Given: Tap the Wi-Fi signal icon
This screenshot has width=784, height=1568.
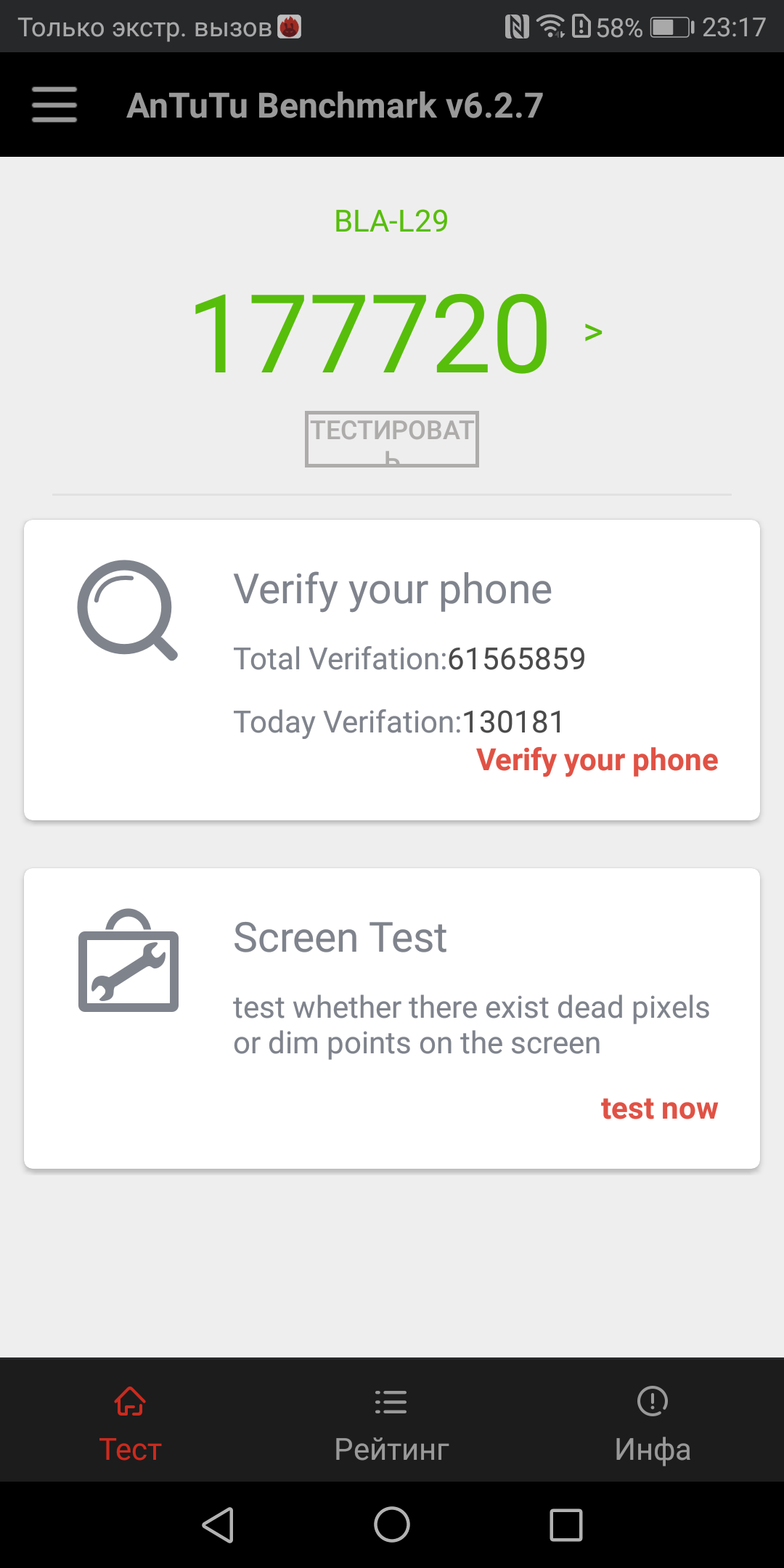Looking at the screenshot, I should (x=552, y=27).
